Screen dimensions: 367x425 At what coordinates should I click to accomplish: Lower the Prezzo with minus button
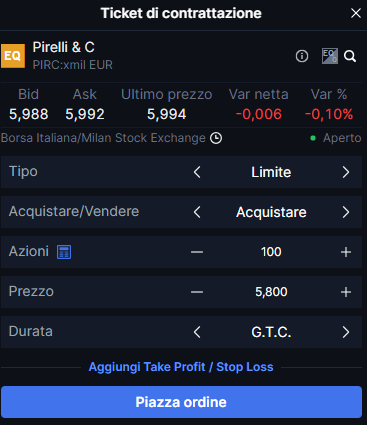tap(197, 292)
